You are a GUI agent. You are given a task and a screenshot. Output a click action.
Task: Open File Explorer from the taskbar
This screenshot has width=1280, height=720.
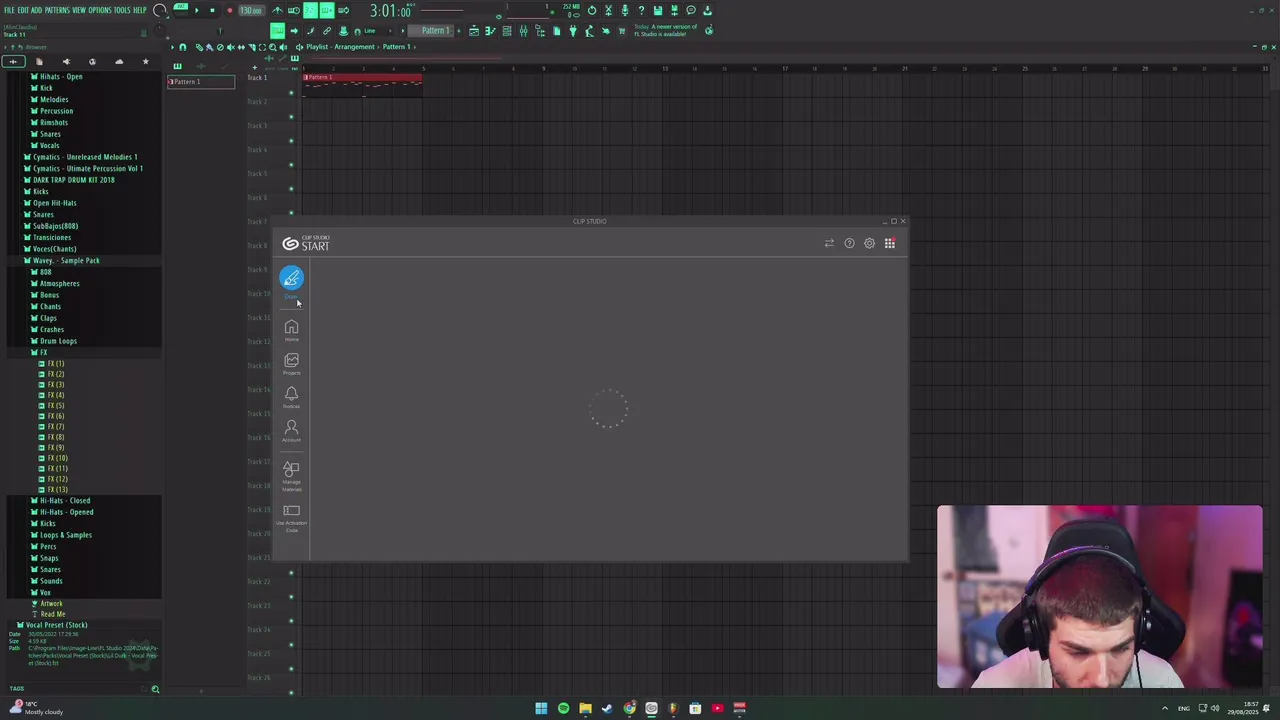[x=585, y=708]
